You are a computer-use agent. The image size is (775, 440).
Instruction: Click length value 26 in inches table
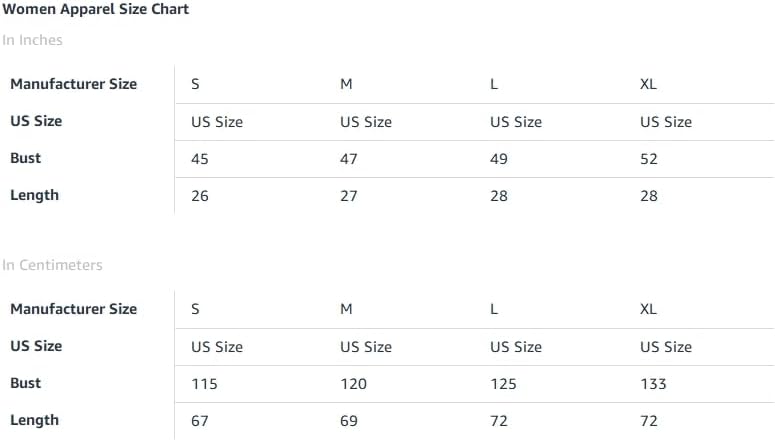tap(200, 196)
